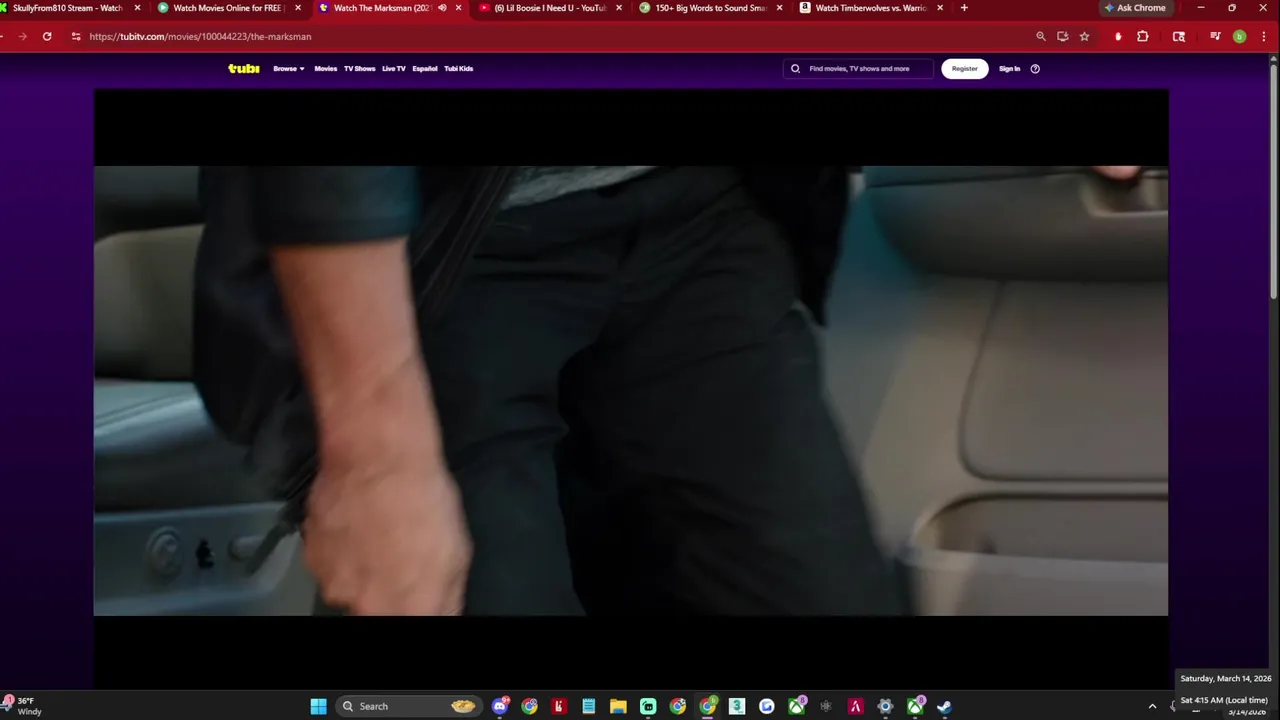
Task: Close the Lil Boosie YouTube tab
Action: click(619, 8)
